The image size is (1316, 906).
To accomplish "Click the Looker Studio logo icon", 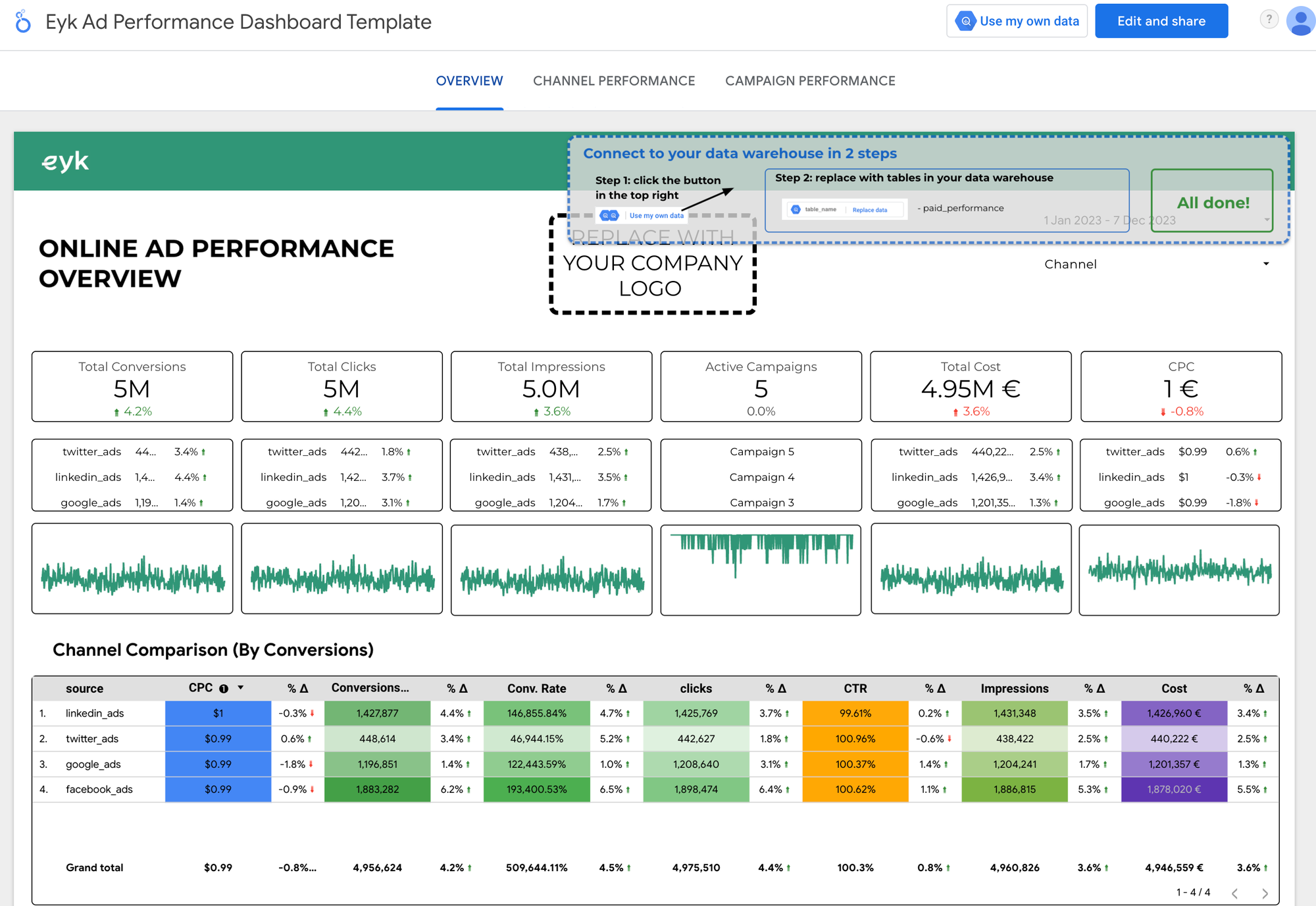I will [23, 21].
